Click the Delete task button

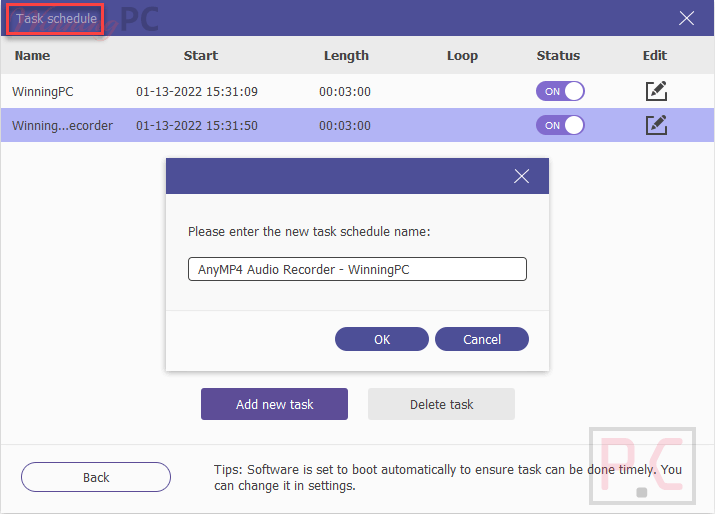pos(441,404)
